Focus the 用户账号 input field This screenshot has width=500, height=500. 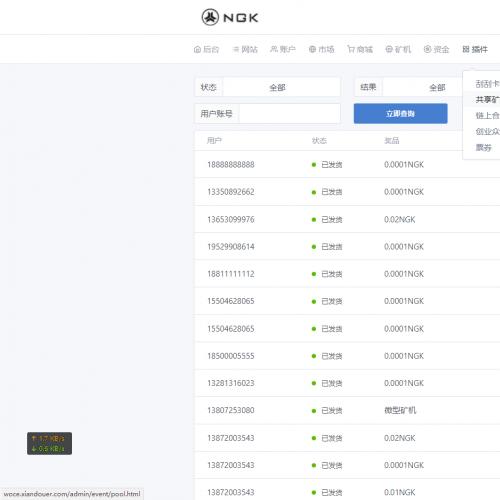(x=290, y=114)
